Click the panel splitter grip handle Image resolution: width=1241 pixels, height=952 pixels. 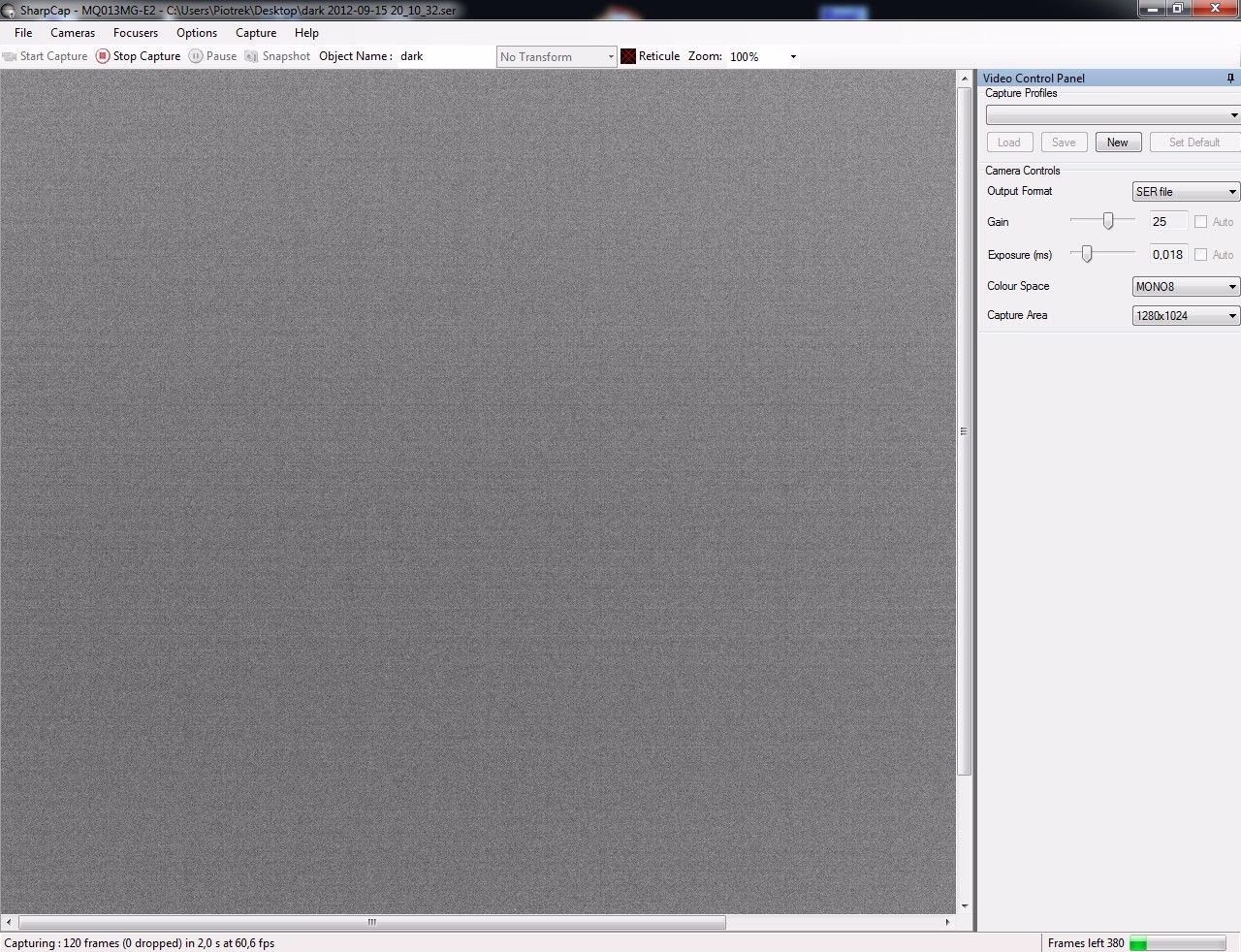pos(964,431)
